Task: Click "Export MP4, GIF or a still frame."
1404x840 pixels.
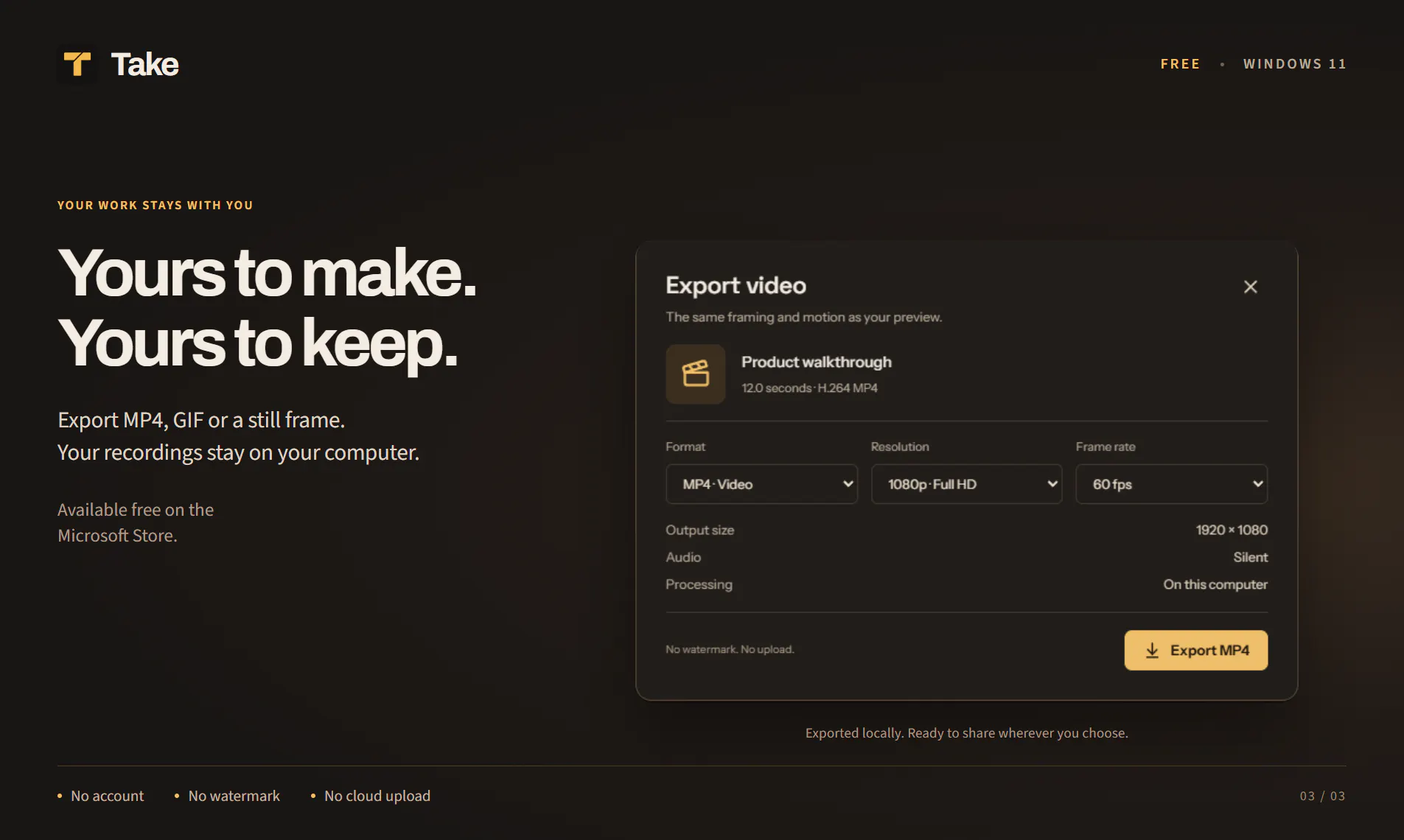Action: (201, 420)
